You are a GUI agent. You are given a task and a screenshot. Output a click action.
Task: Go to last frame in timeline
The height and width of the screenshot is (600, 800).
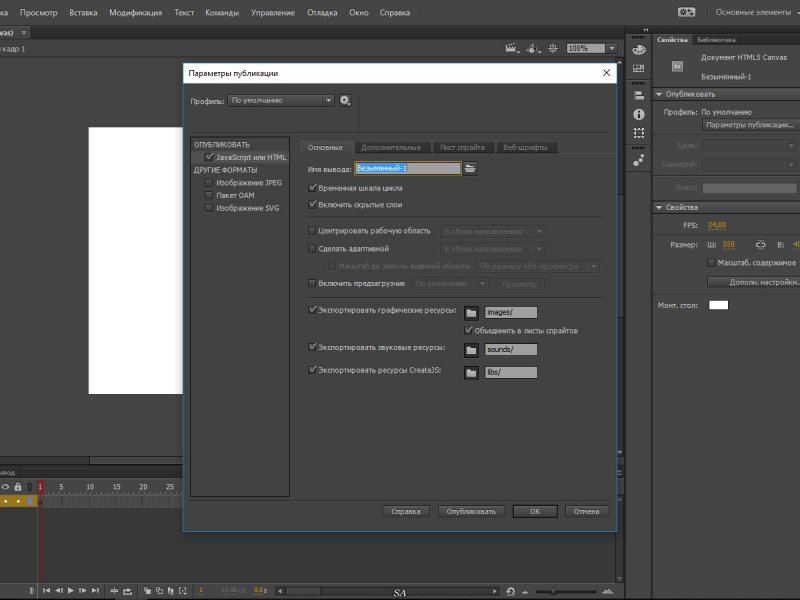tap(95, 591)
